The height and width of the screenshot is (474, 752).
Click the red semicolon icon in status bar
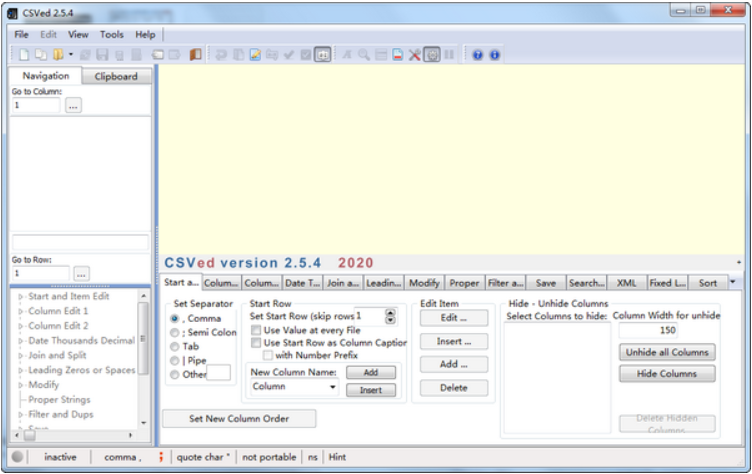(x=160, y=457)
